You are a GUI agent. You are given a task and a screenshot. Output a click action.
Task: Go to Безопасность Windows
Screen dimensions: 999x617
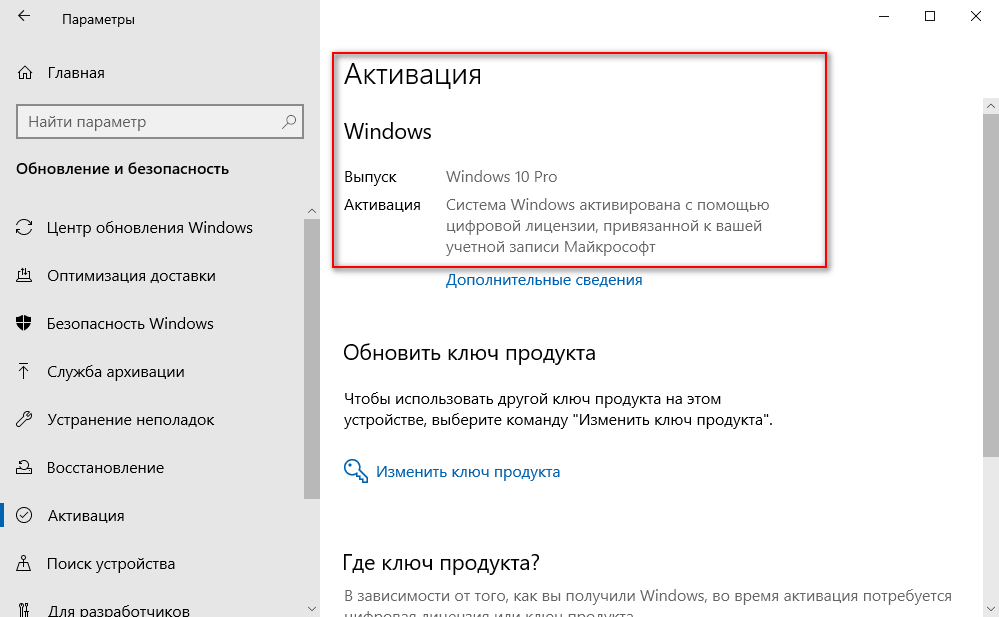click(130, 324)
